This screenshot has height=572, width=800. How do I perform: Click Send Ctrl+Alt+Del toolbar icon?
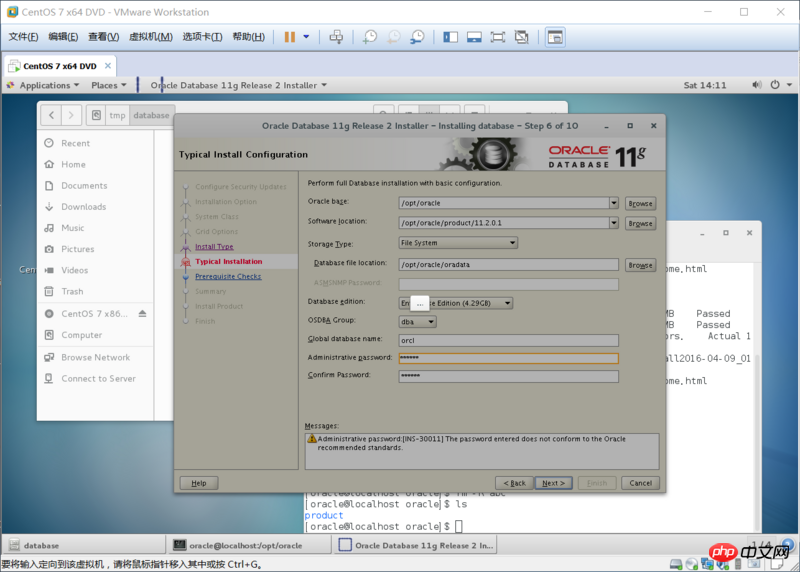336,37
